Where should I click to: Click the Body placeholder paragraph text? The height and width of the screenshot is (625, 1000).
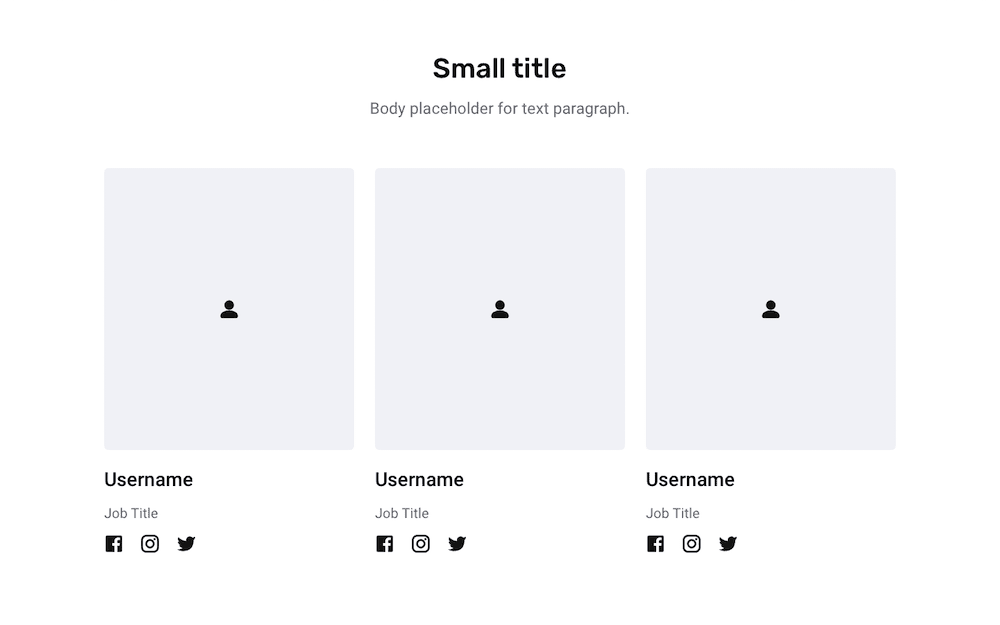499,109
